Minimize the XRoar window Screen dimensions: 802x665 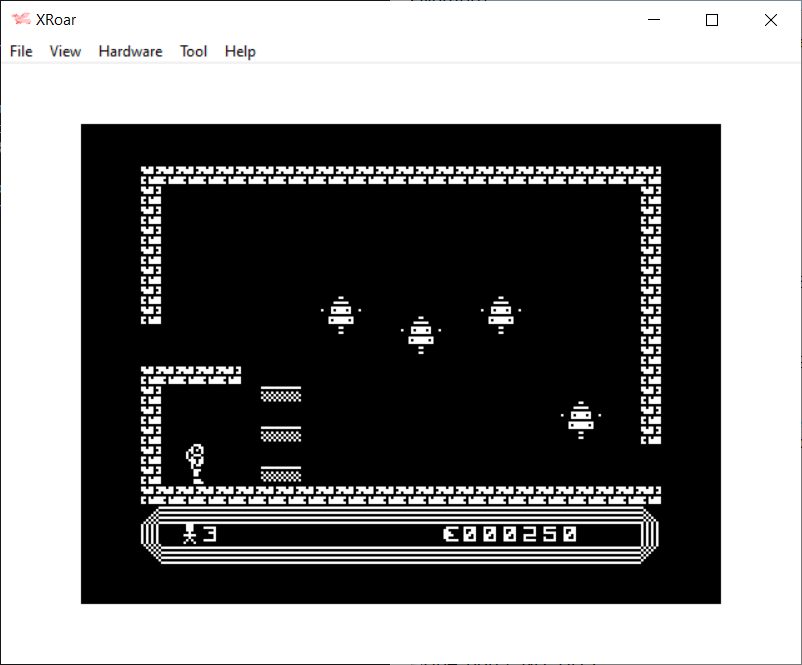654,20
